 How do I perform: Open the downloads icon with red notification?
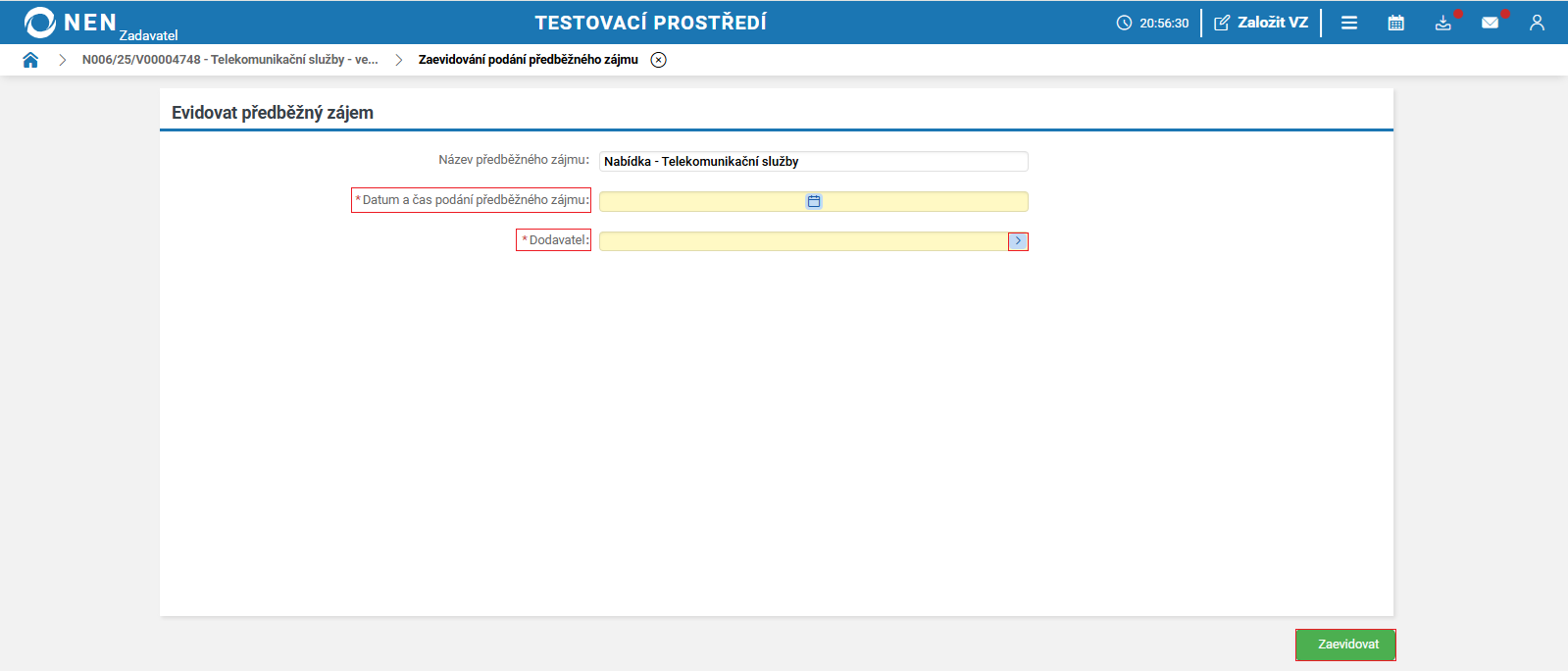[x=1443, y=23]
